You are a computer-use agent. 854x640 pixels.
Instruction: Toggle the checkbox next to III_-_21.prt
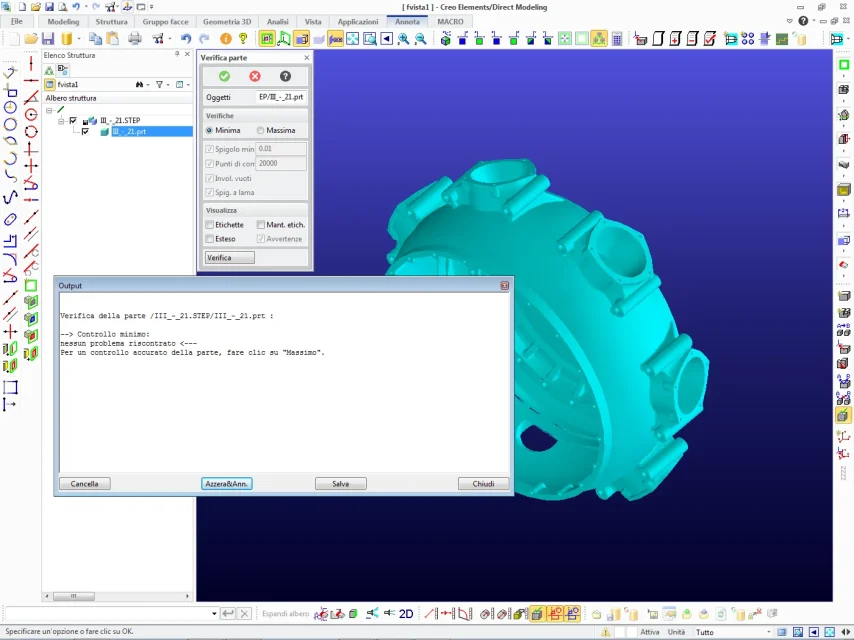[x=85, y=132]
